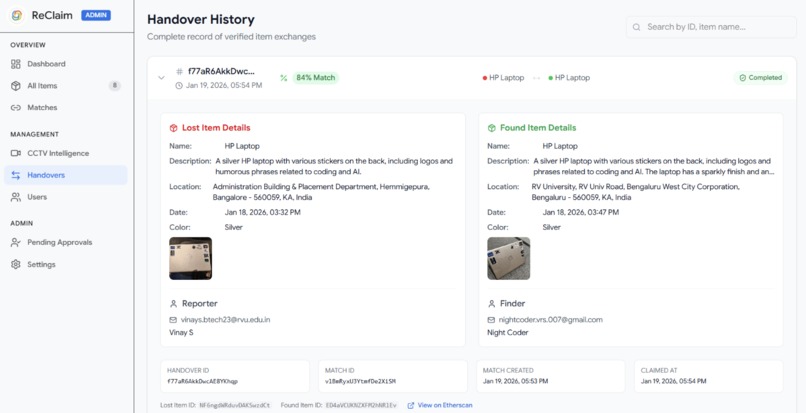This screenshot has height=413, width=806.
Task: Click the hash icon beside handover ID
Action: [179, 71]
